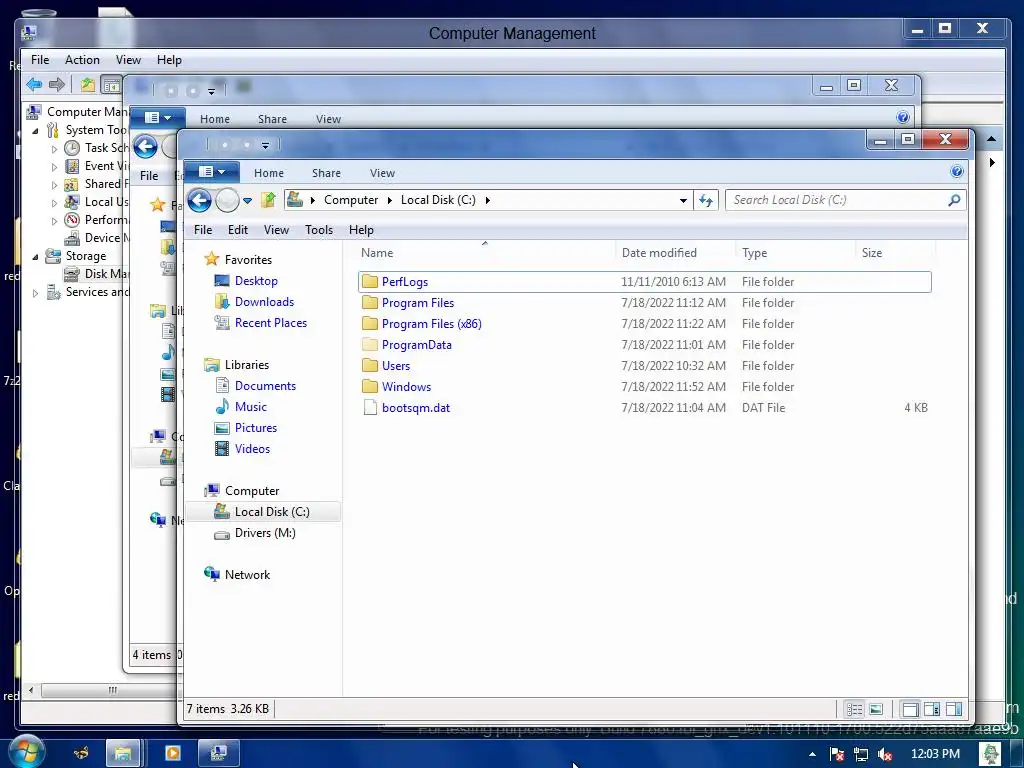Select Network in the navigation pane
The height and width of the screenshot is (768, 1024).
point(248,575)
